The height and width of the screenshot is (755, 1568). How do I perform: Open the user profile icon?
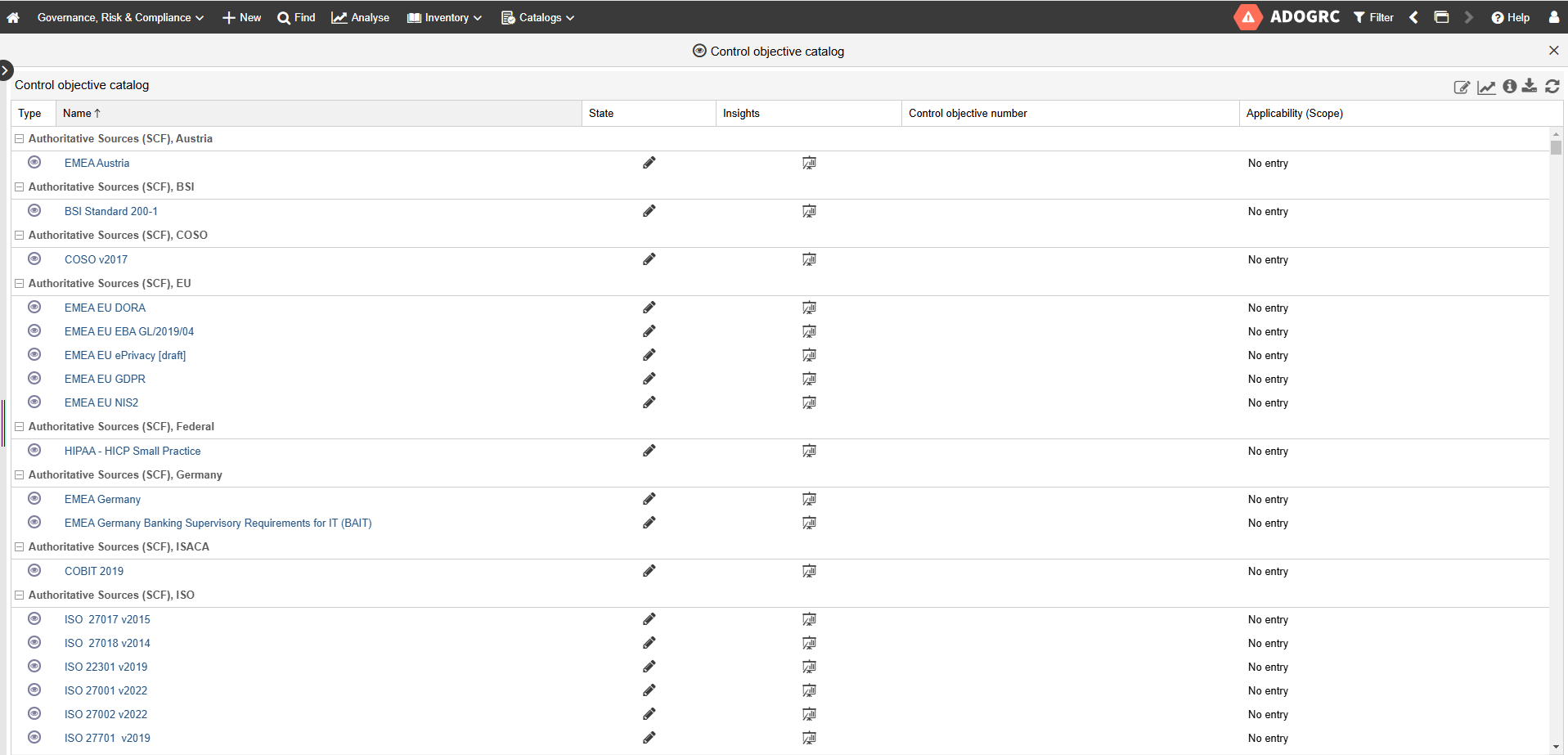[x=1554, y=17]
